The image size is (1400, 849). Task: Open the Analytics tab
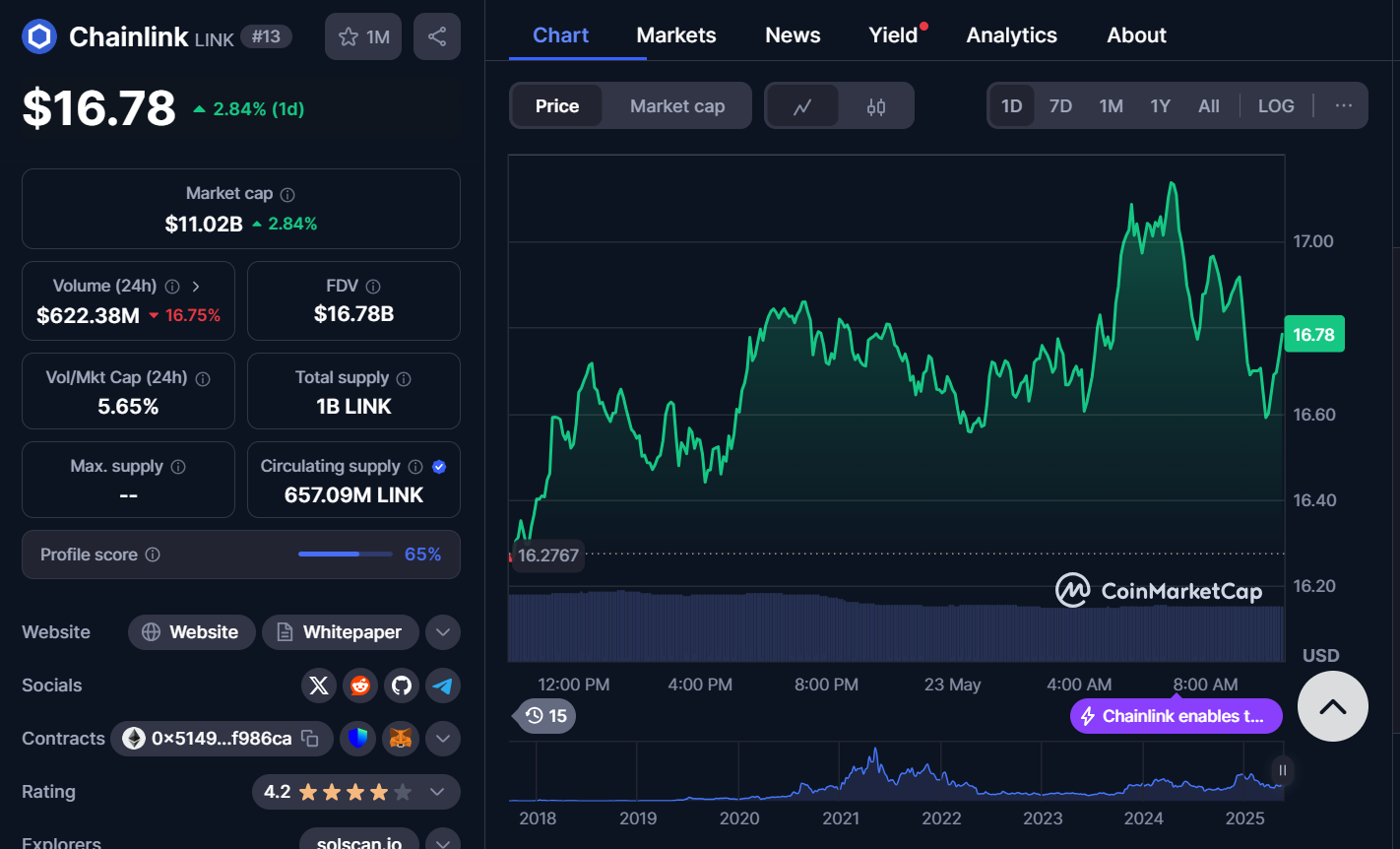pos(1012,35)
